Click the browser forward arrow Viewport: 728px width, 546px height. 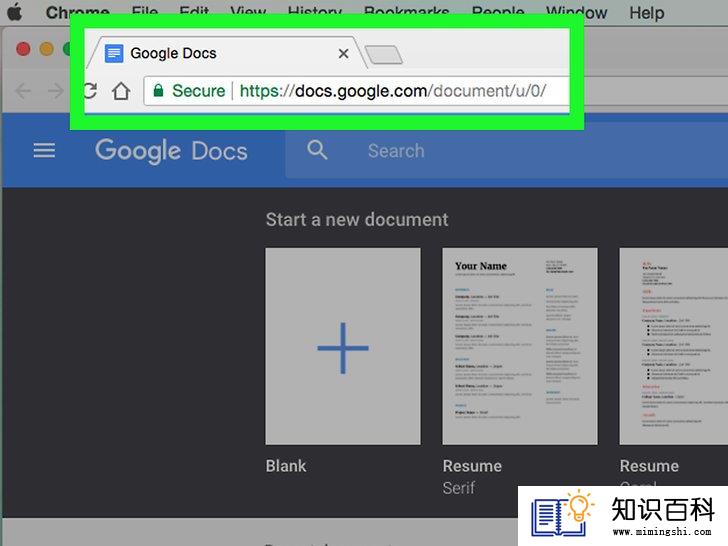[56, 91]
